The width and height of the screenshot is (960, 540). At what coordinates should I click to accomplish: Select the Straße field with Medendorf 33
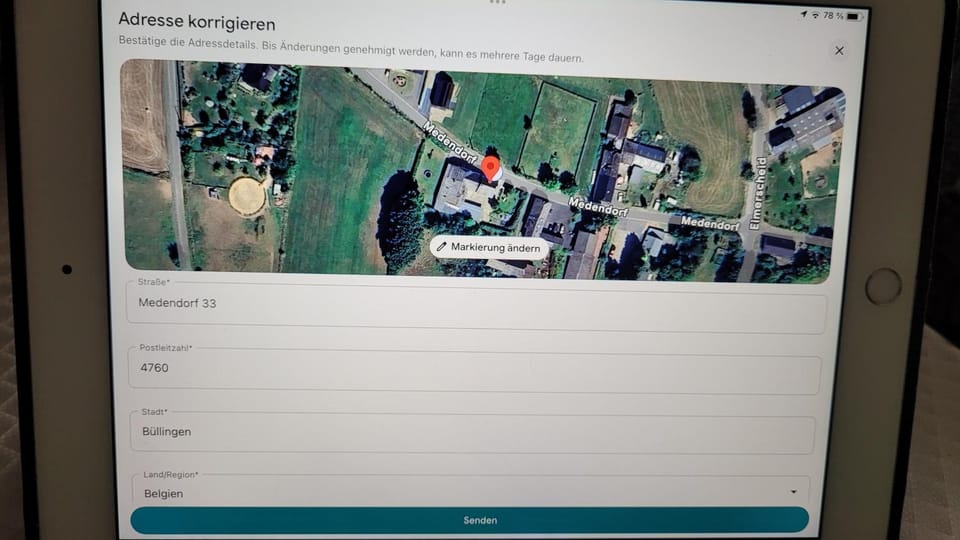pos(476,305)
